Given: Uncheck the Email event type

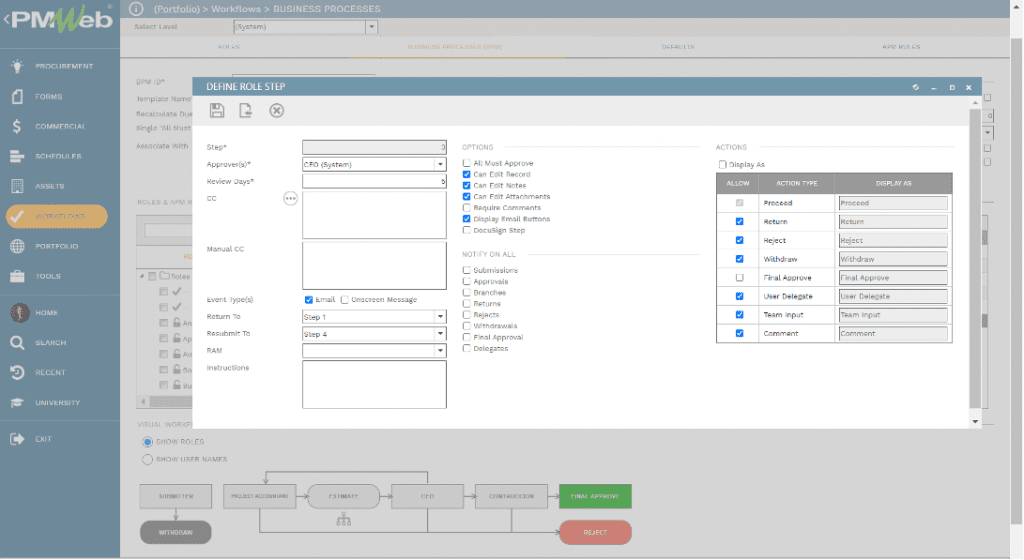Looking at the screenshot, I should pyautogui.click(x=308, y=300).
